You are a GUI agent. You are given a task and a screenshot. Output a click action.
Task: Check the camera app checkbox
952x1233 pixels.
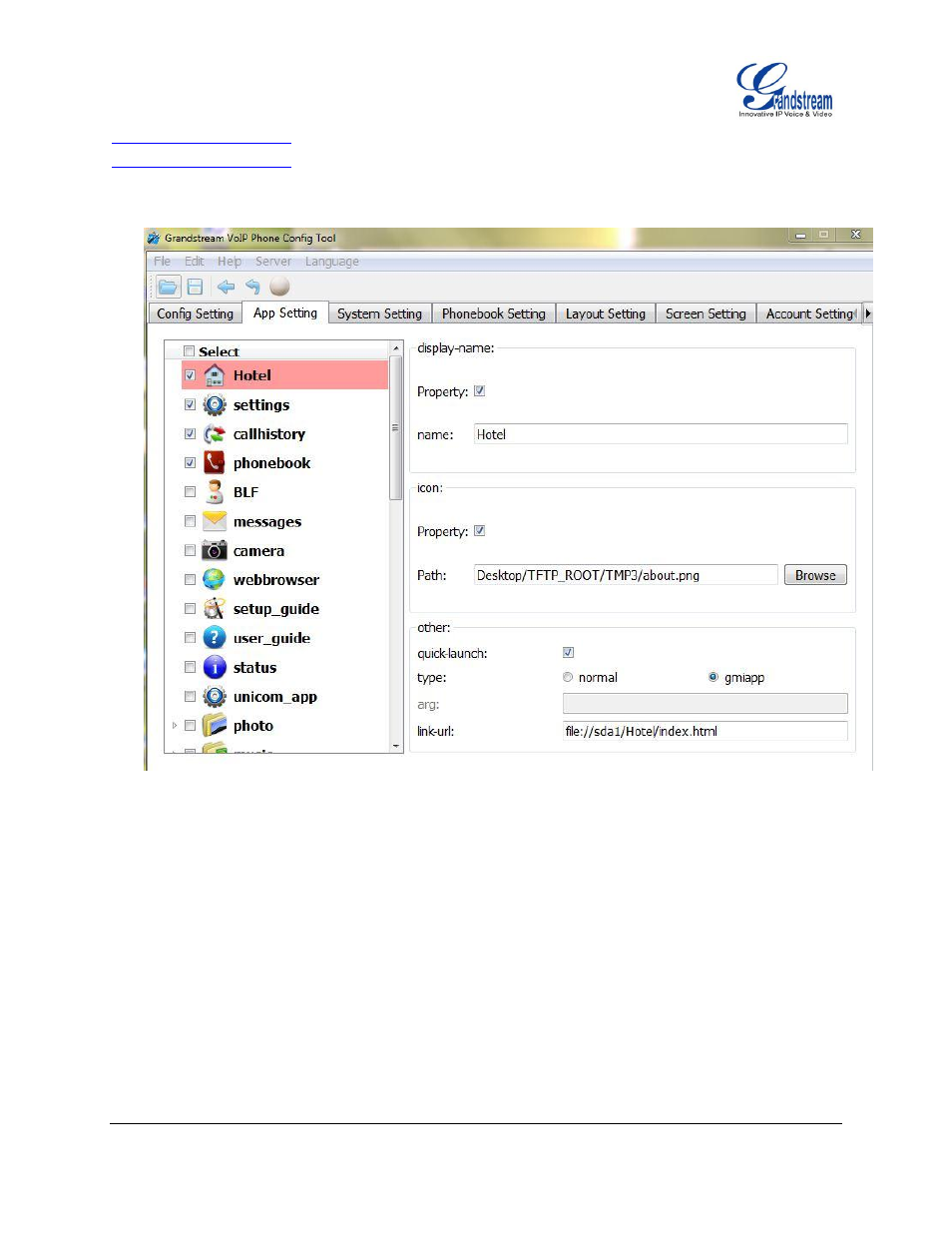point(190,550)
